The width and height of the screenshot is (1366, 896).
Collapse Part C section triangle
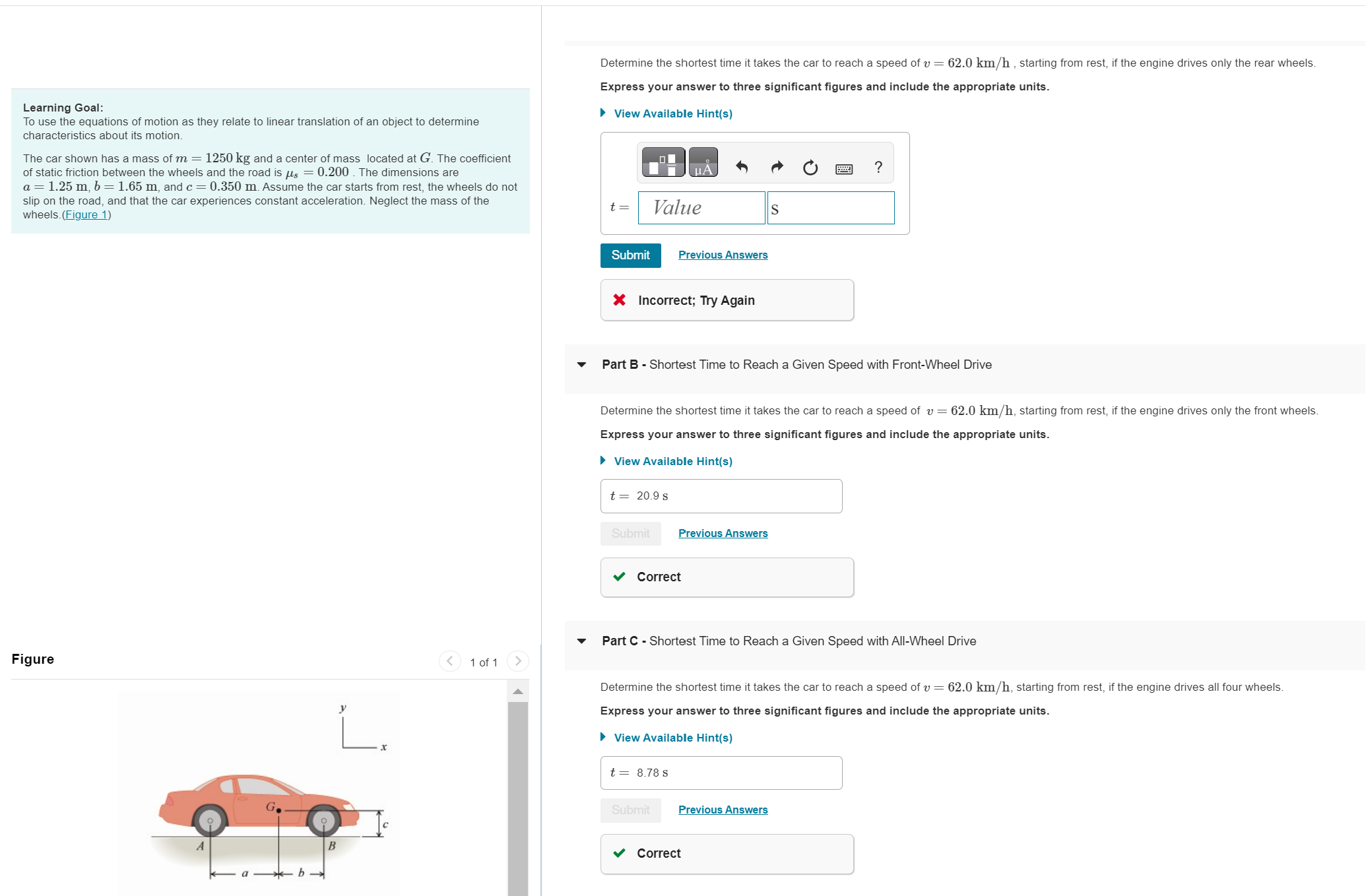(x=581, y=641)
